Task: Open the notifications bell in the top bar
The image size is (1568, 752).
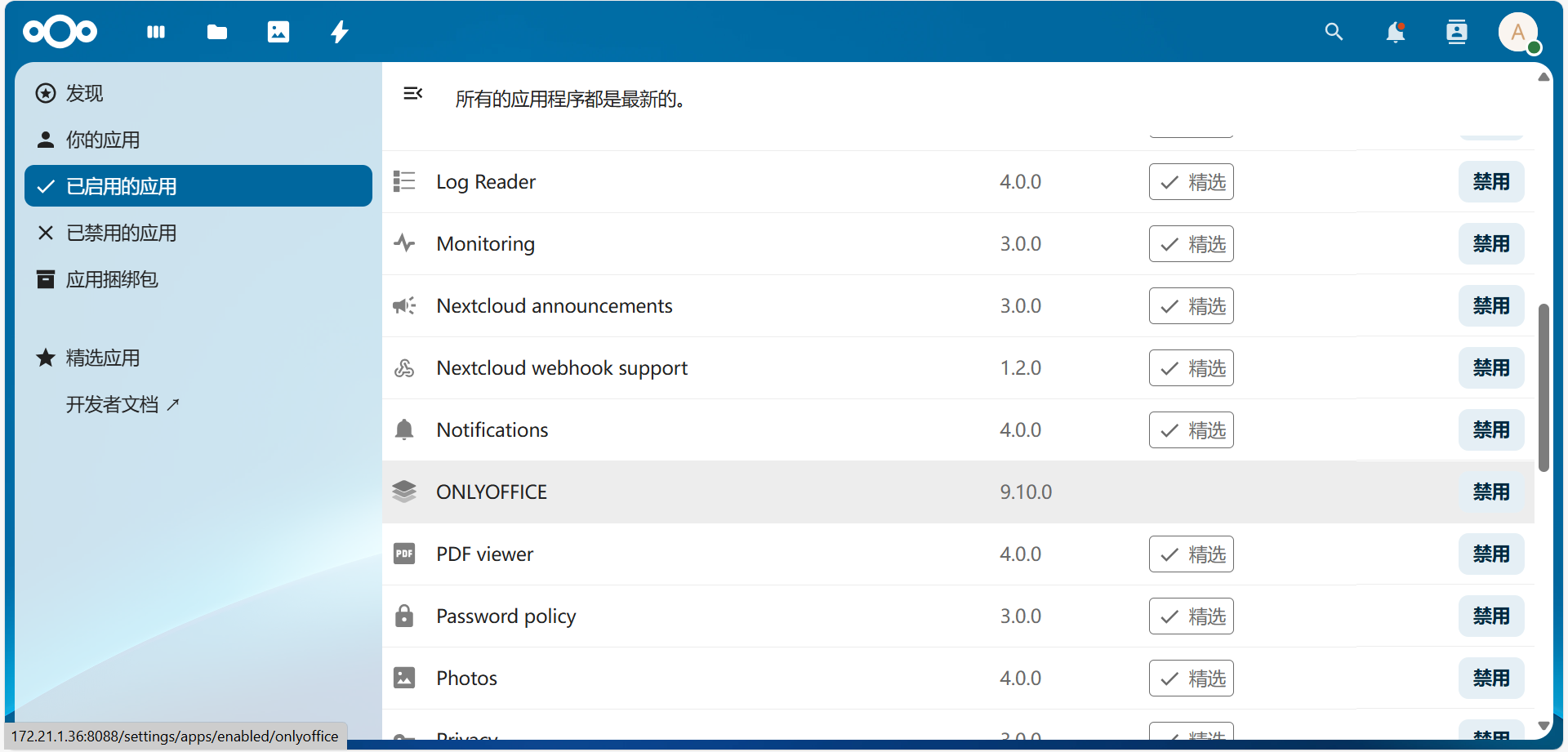Action: (x=1396, y=32)
